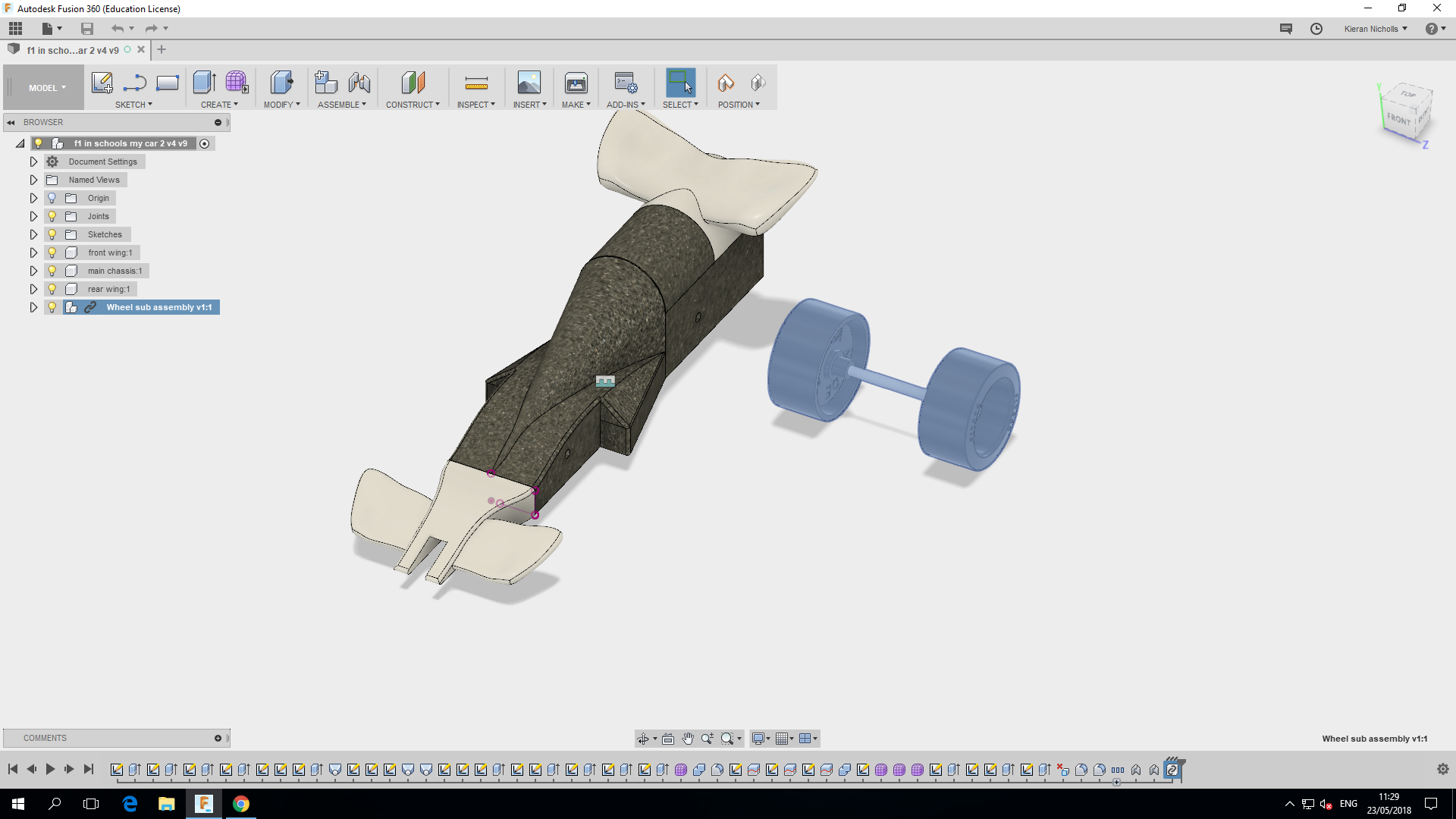Hide the front wing:1 component
This screenshot has width=1456, height=819.
point(52,253)
